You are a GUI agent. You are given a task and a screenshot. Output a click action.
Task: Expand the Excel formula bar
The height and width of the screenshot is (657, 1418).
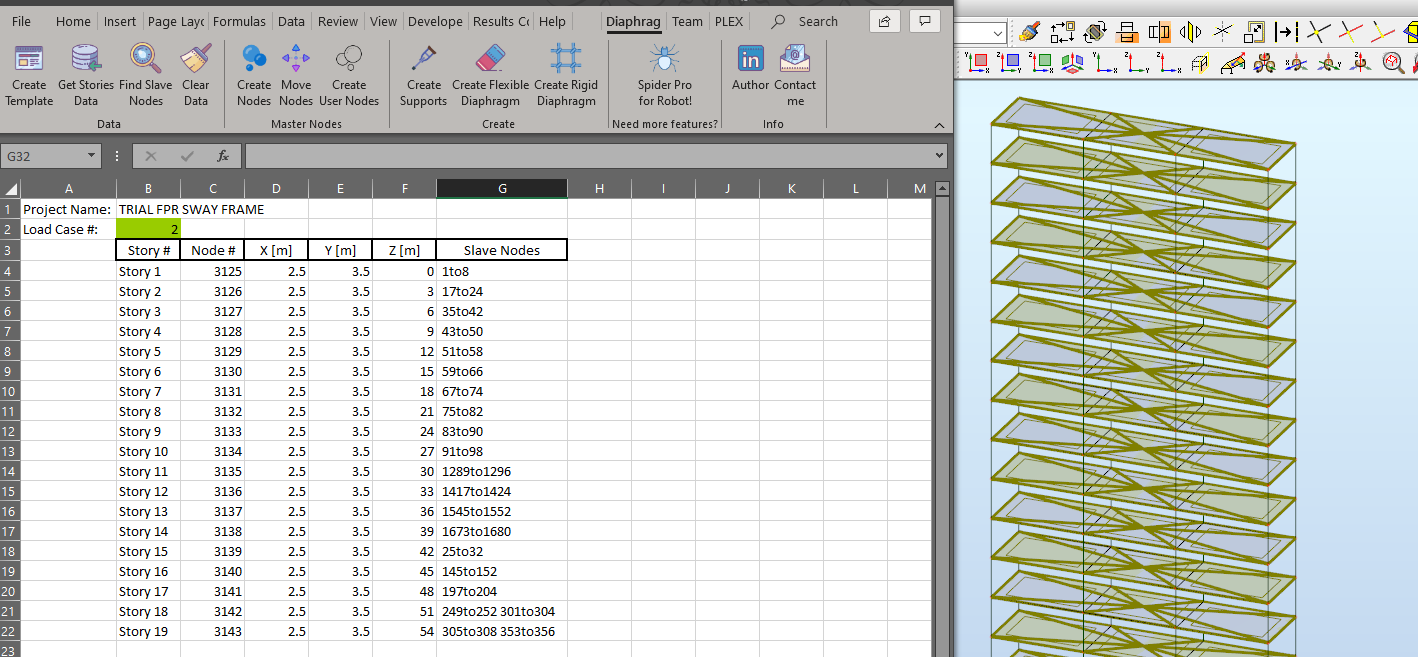coord(939,156)
